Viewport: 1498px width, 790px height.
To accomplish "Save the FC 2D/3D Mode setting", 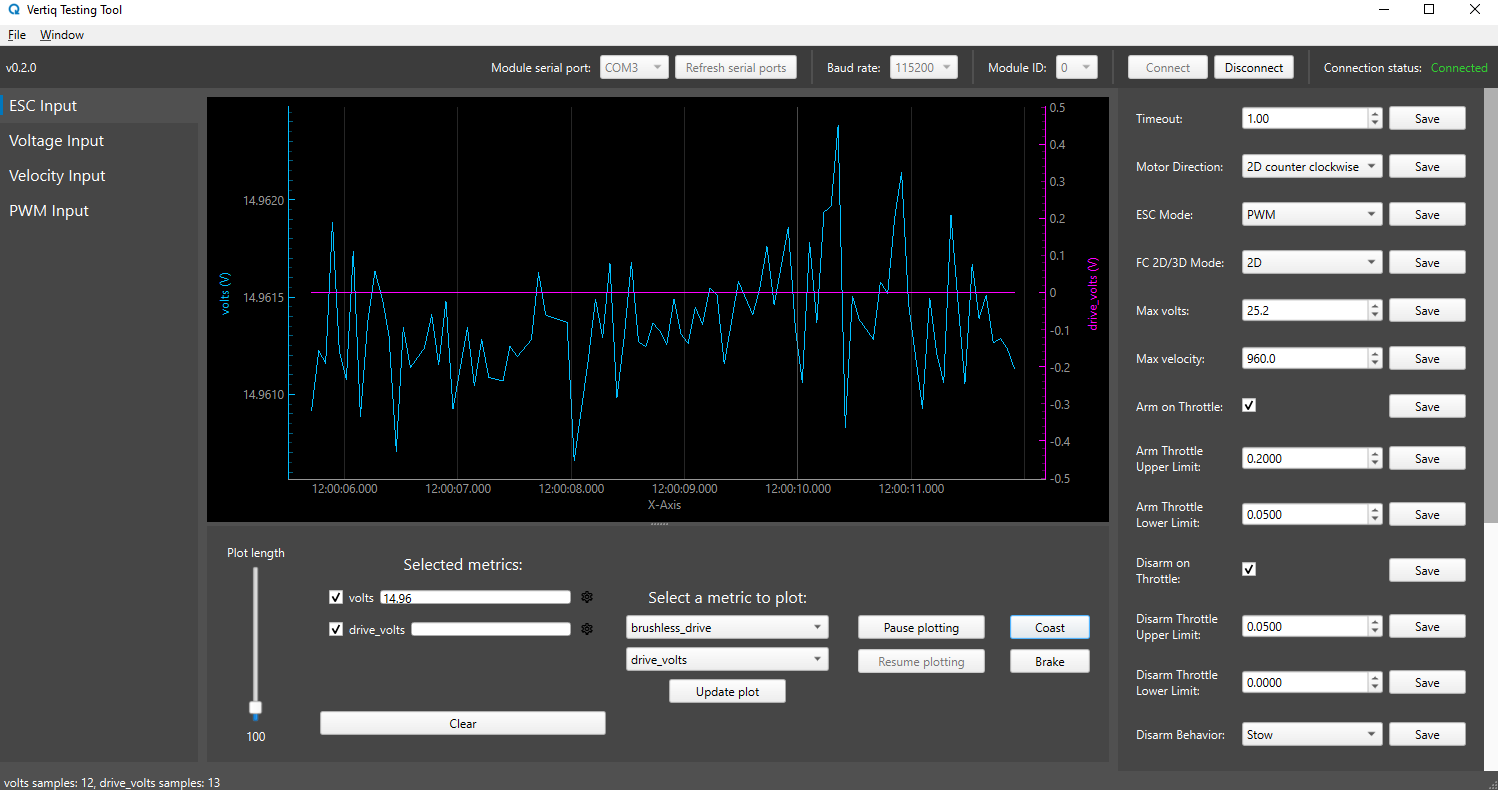I will pos(1427,263).
